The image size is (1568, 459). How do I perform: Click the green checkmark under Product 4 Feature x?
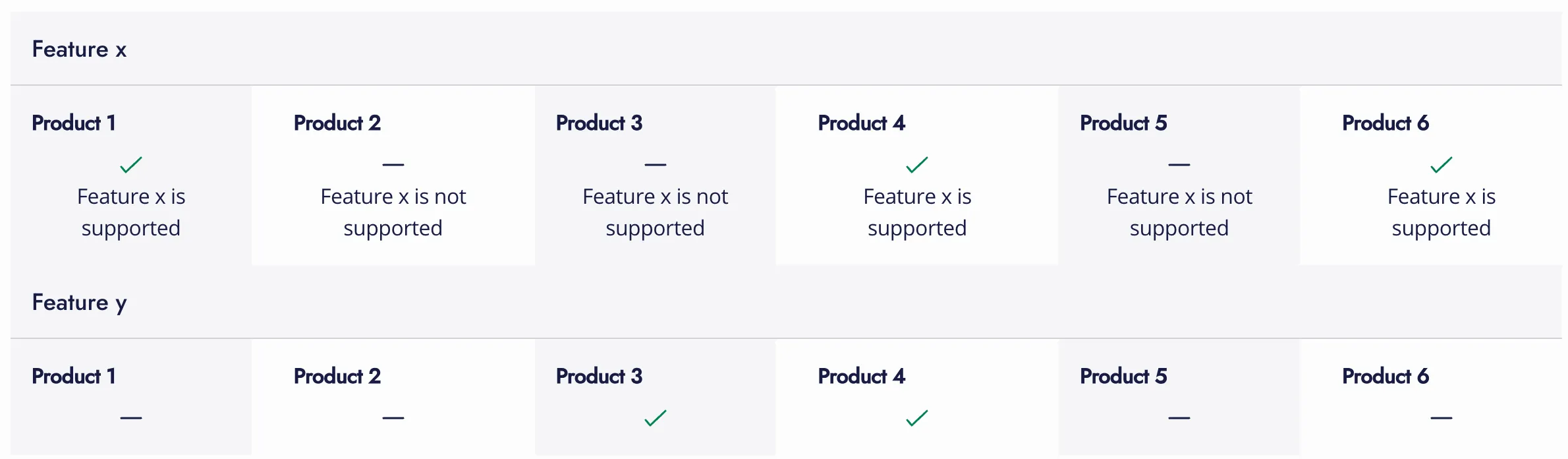pyautogui.click(x=917, y=164)
